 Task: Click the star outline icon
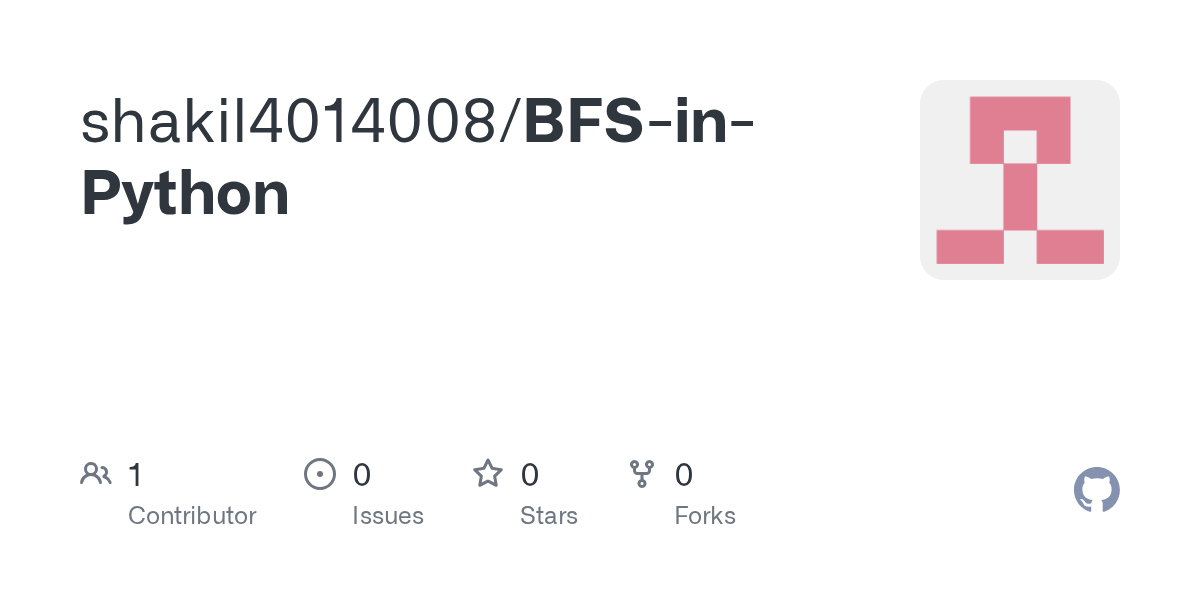[488, 473]
